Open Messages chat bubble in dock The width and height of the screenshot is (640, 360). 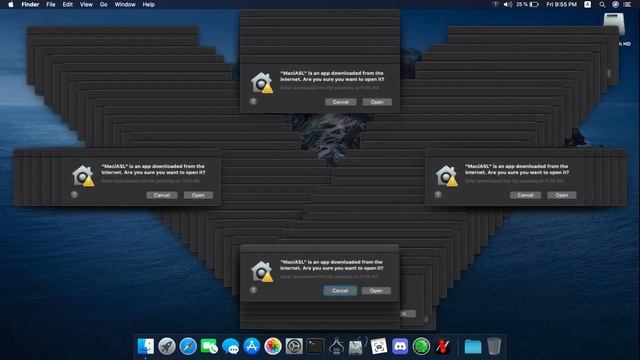click(231, 347)
